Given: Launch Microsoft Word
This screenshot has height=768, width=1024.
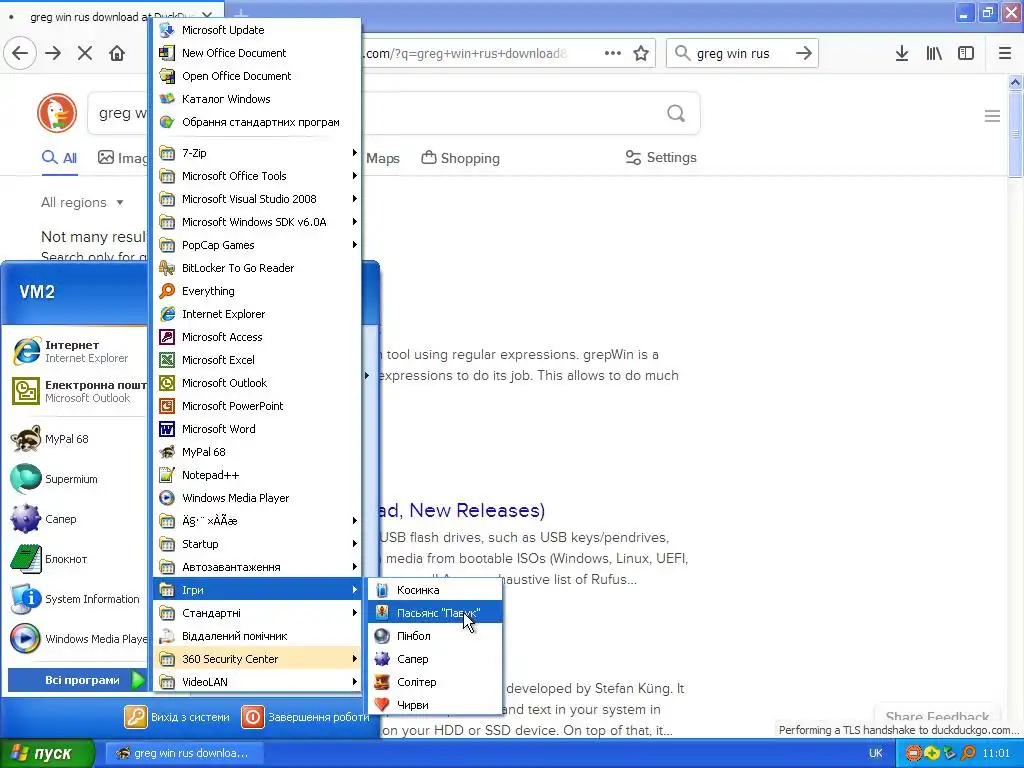Looking at the screenshot, I should 257,429.
